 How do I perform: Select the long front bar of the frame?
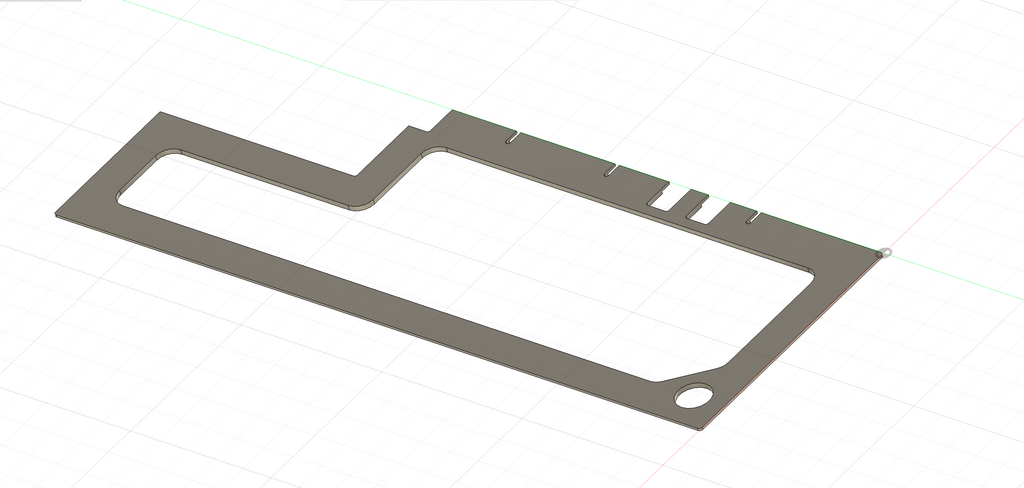[400, 320]
